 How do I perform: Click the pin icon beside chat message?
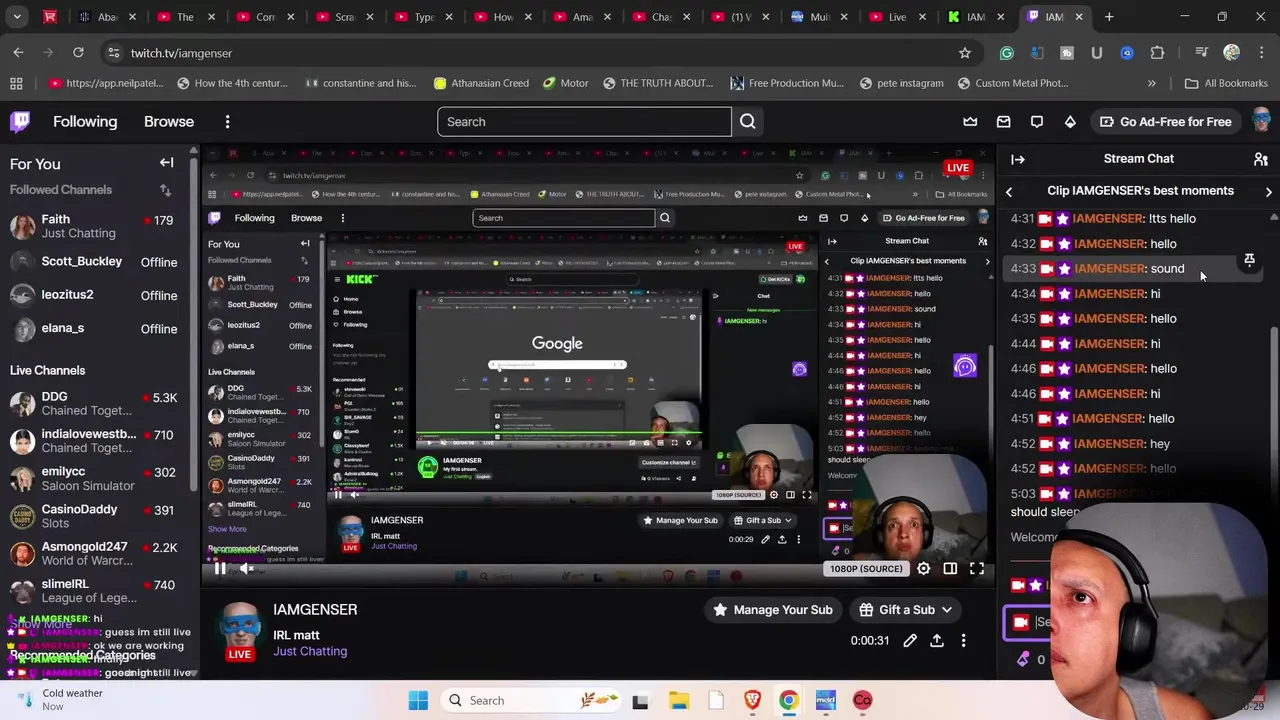(x=1249, y=260)
